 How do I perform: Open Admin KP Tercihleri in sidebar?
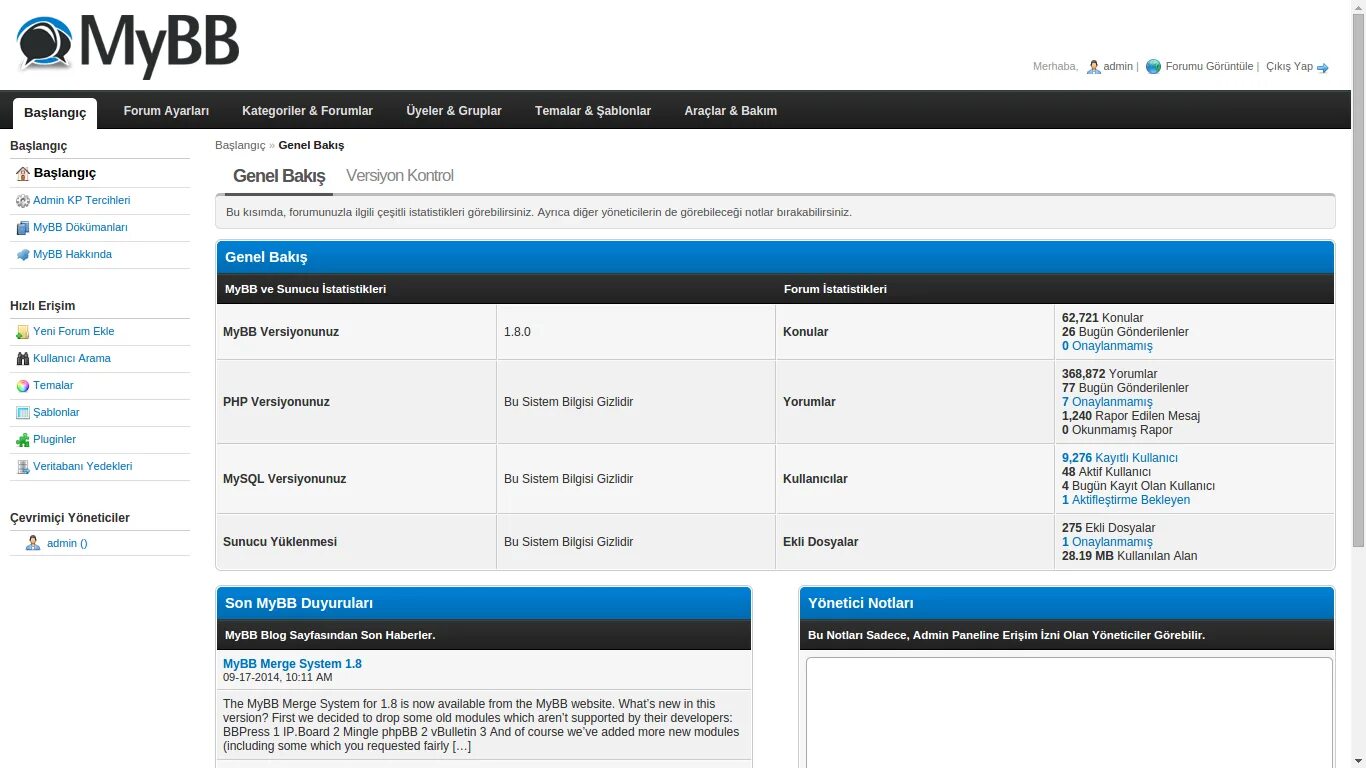pyautogui.click(x=81, y=200)
